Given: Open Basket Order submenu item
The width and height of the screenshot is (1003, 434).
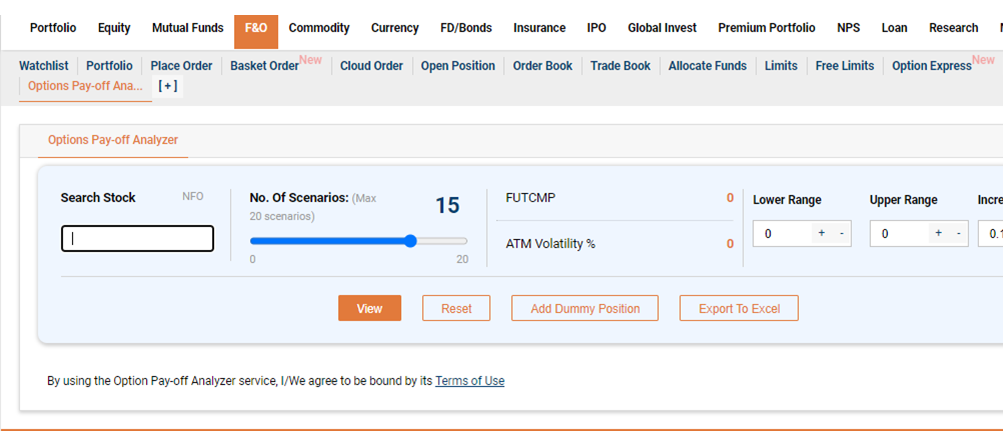Looking at the screenshot, I should 264,66.
